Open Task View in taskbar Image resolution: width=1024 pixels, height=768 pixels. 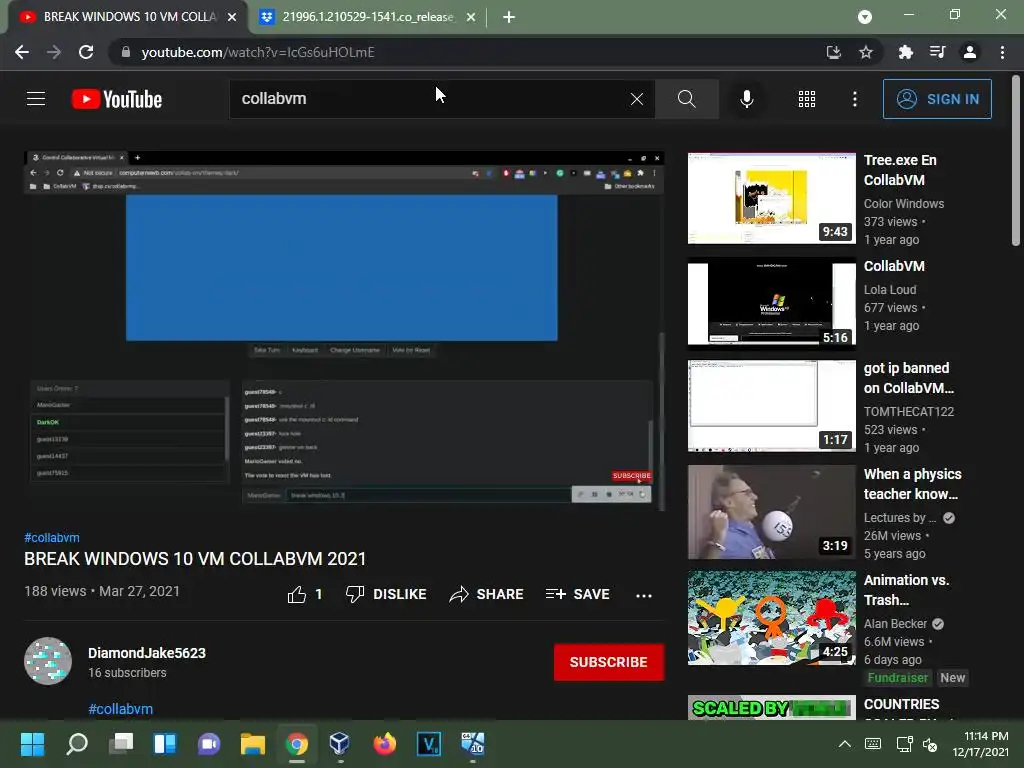click(x=121, y=744)
